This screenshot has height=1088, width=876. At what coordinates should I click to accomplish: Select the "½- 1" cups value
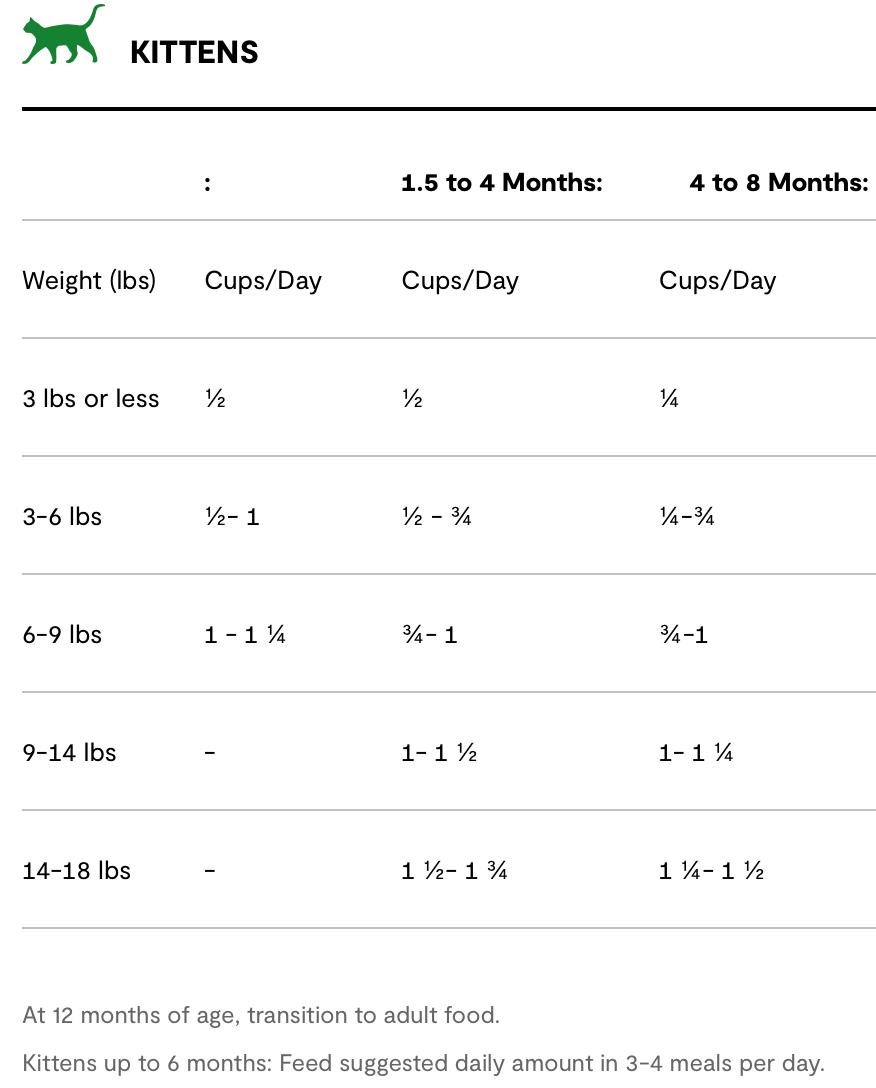[232, 517]
